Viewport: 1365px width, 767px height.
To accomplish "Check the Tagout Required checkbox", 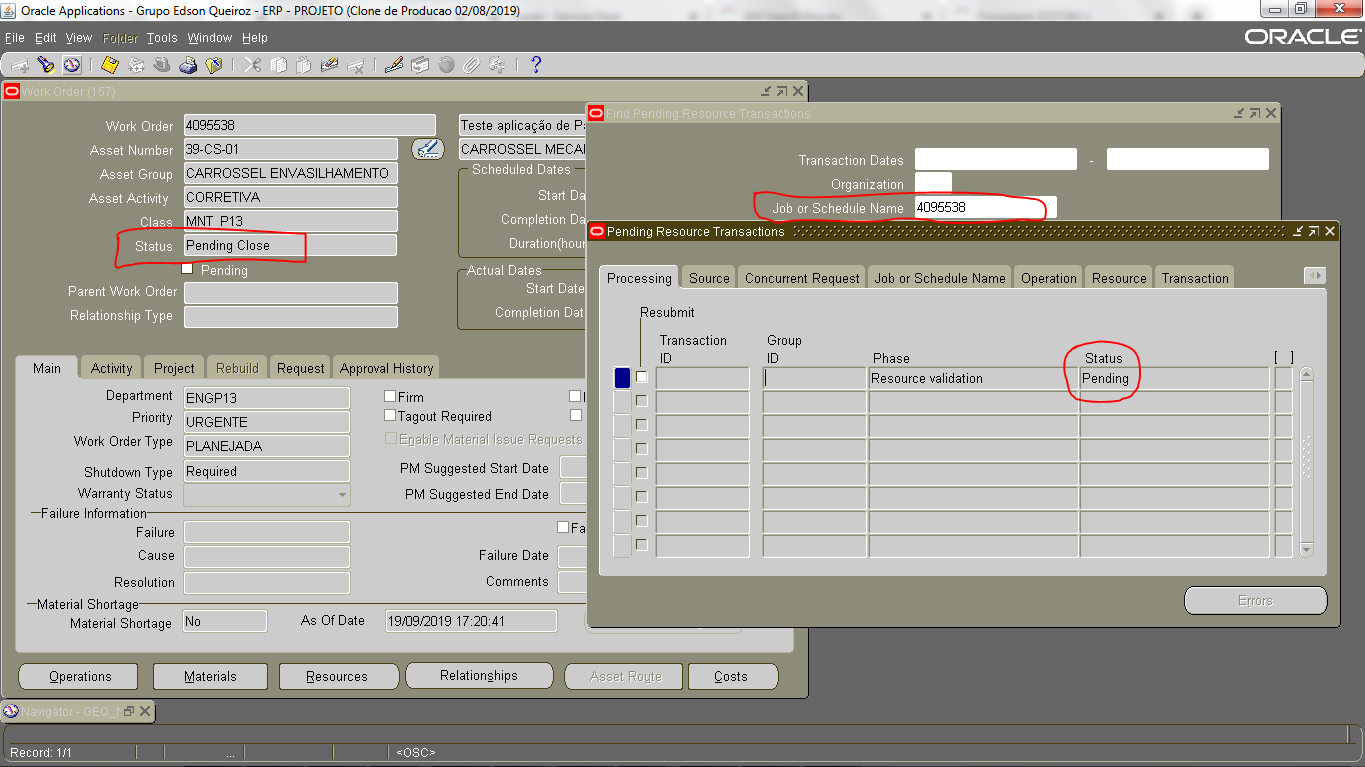I will [390, 416].
